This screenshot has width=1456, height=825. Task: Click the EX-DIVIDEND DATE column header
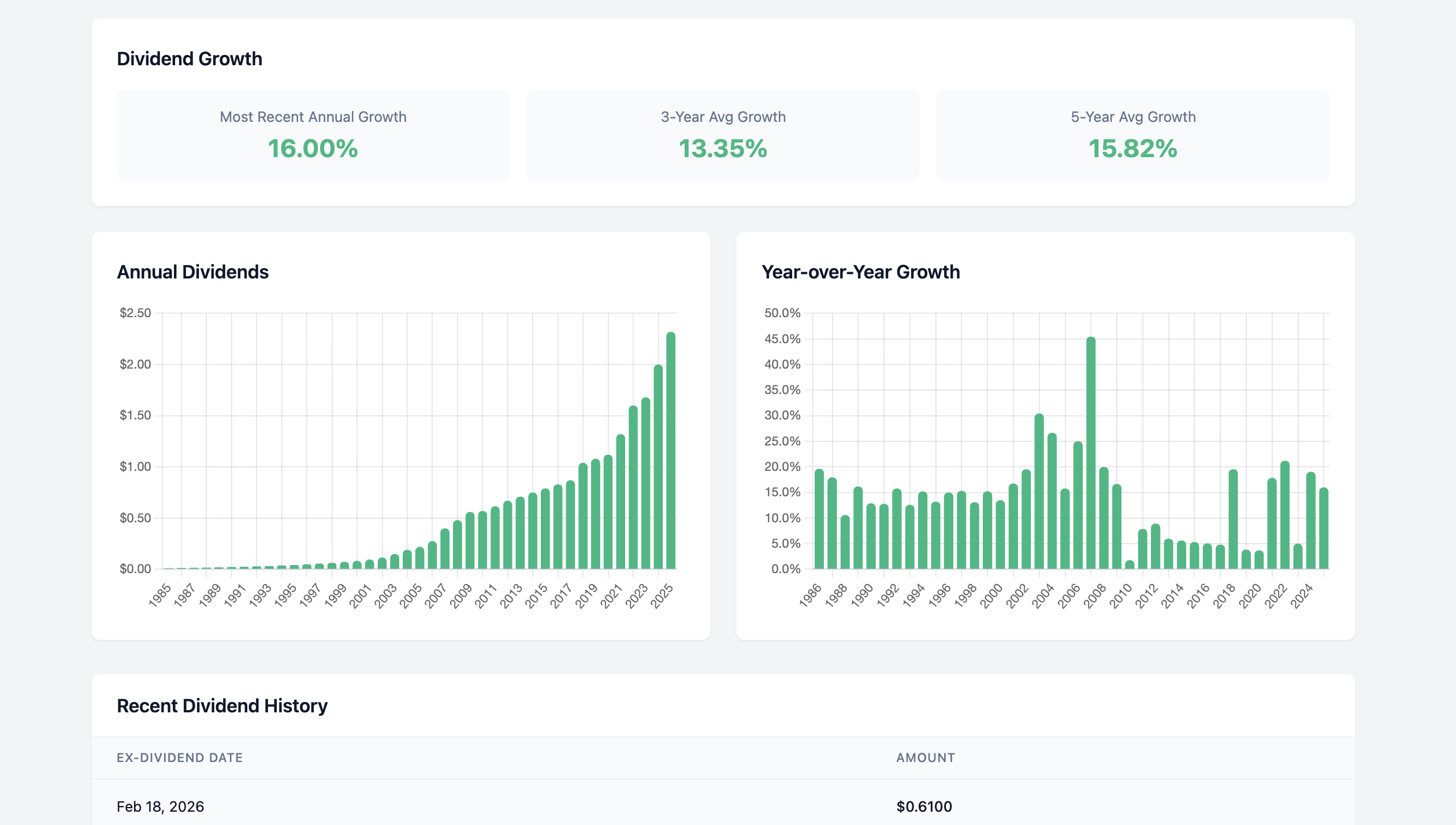coord(180,758)
